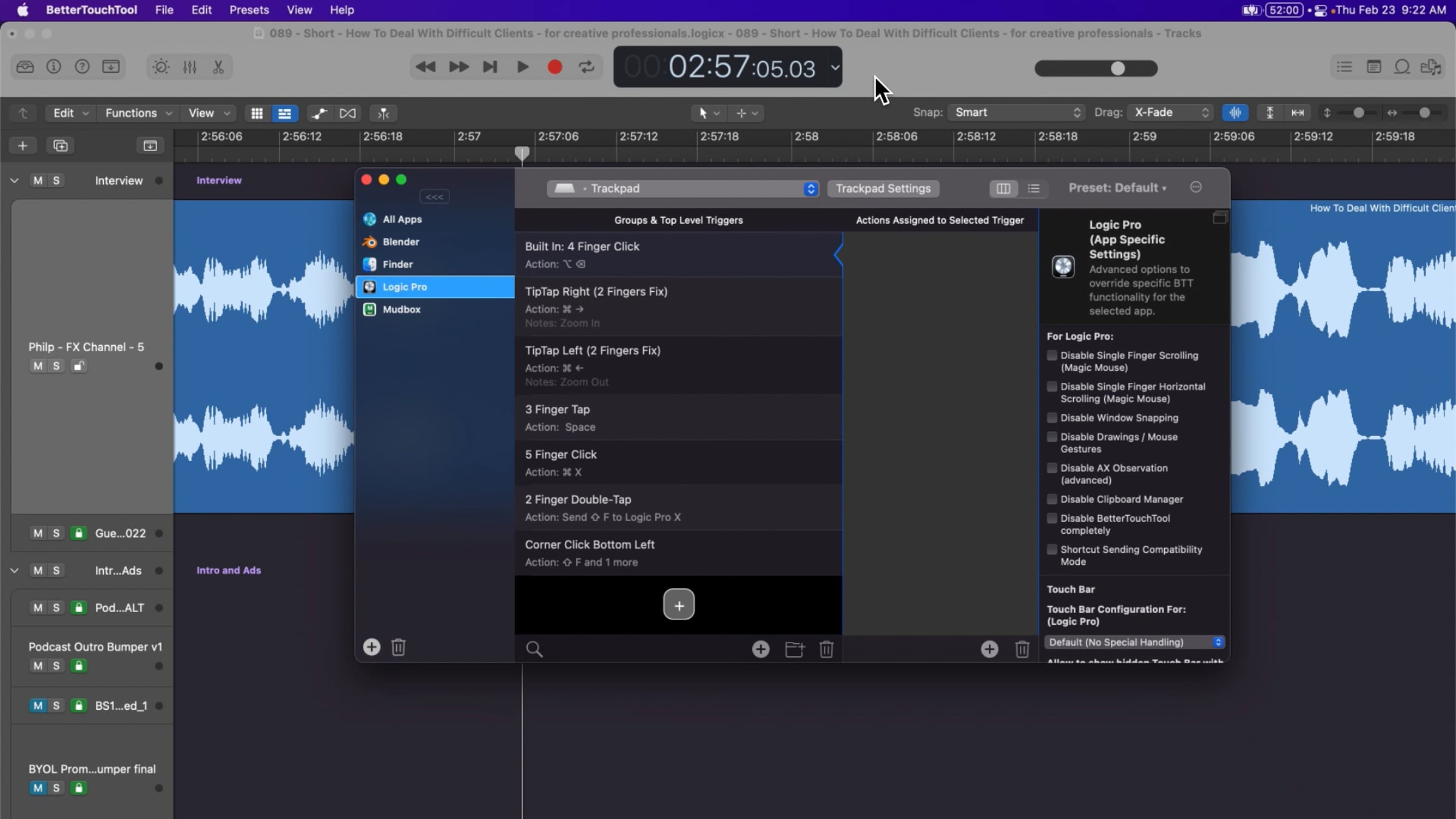This screenshot has width=1456, height=819.
Task: Click the search magnifier in BetterTouchTool
Action: click(x=534, y=649)
